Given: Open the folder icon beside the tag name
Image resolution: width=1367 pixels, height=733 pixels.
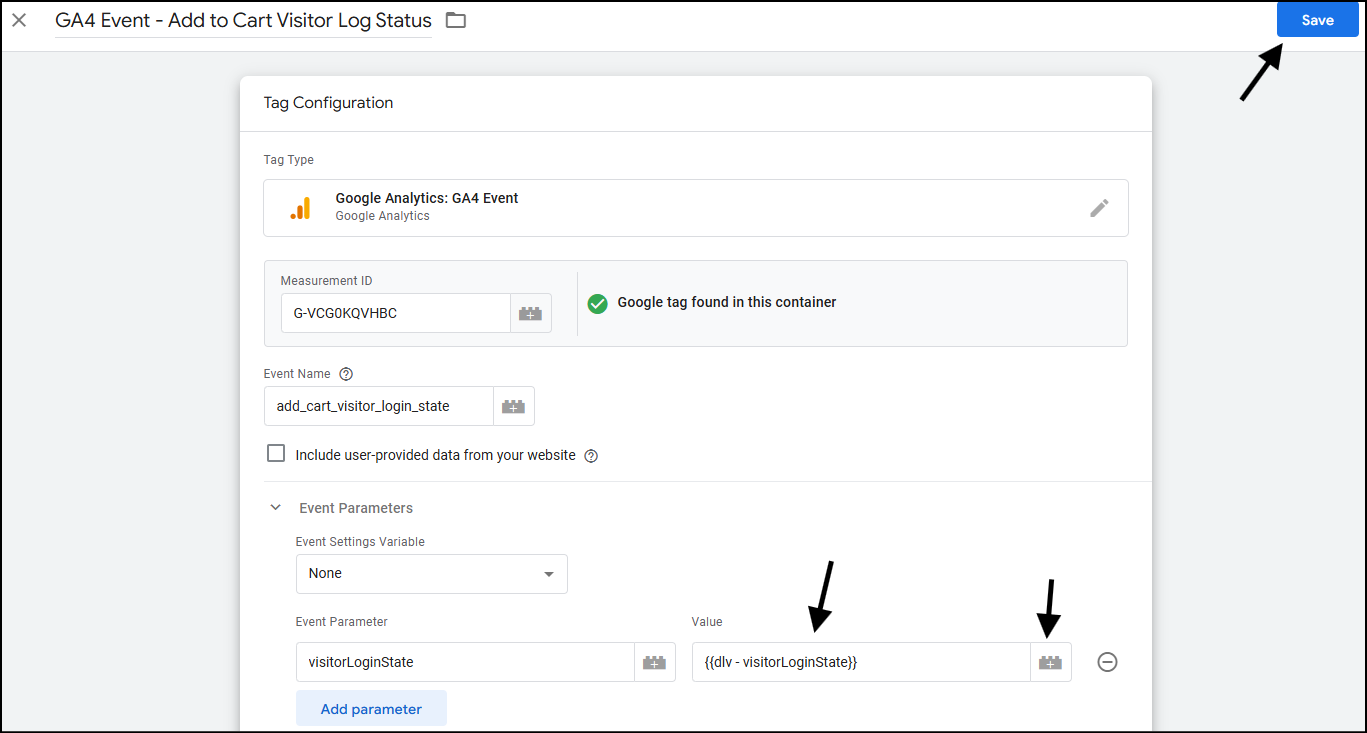Looking at the screenshot, I should [x=456, y=20].
